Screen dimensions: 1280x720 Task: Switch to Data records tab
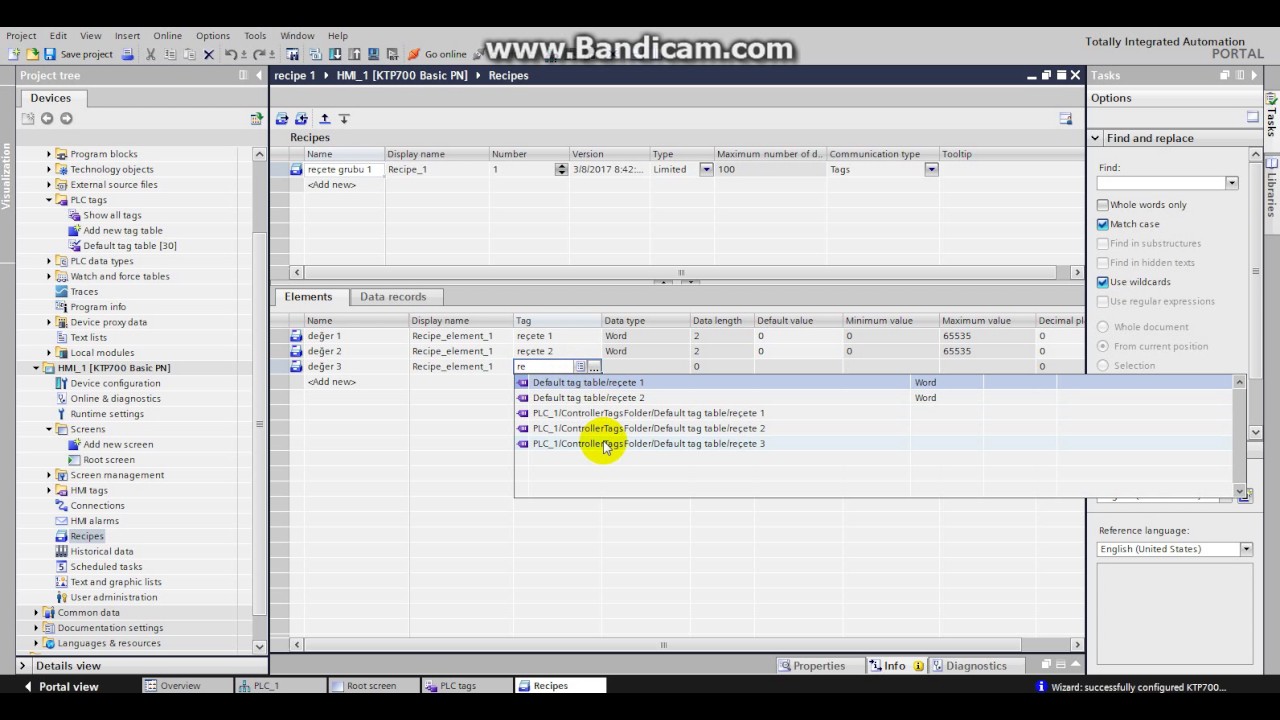pos(393,297)
